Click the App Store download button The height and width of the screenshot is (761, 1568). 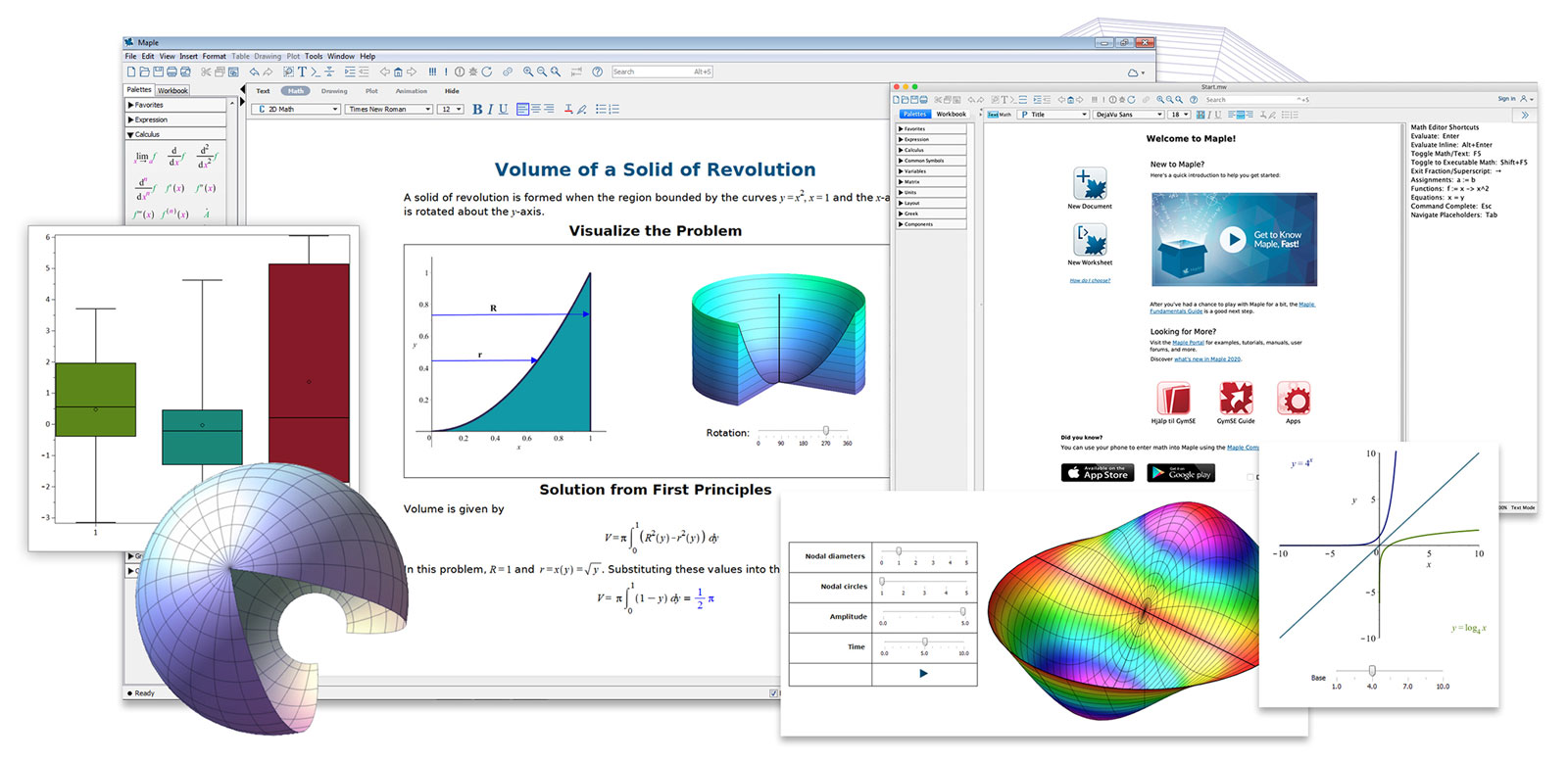[x=1098, y=473]
